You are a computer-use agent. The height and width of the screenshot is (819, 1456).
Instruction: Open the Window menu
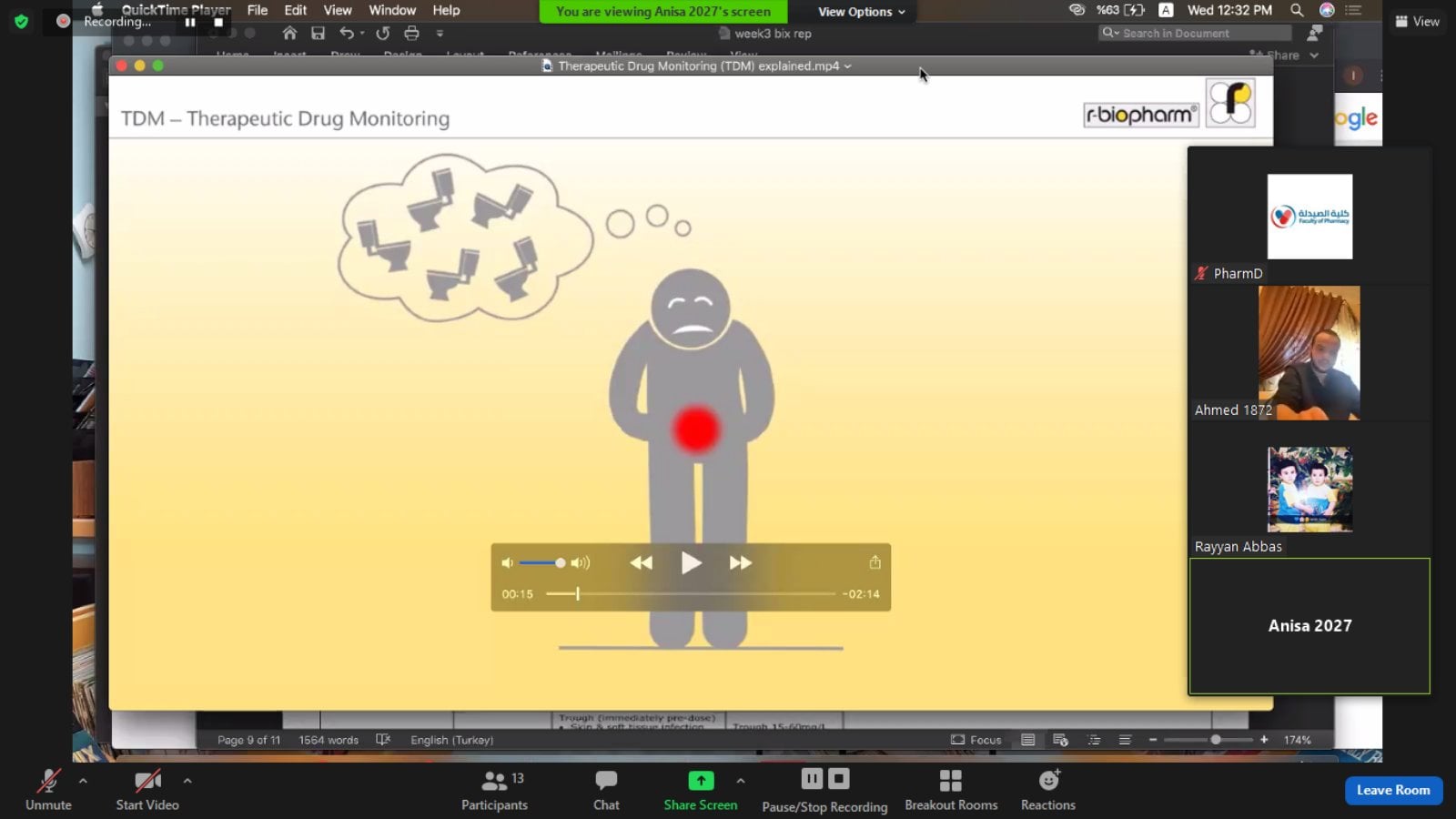click(x=391, y=10)
